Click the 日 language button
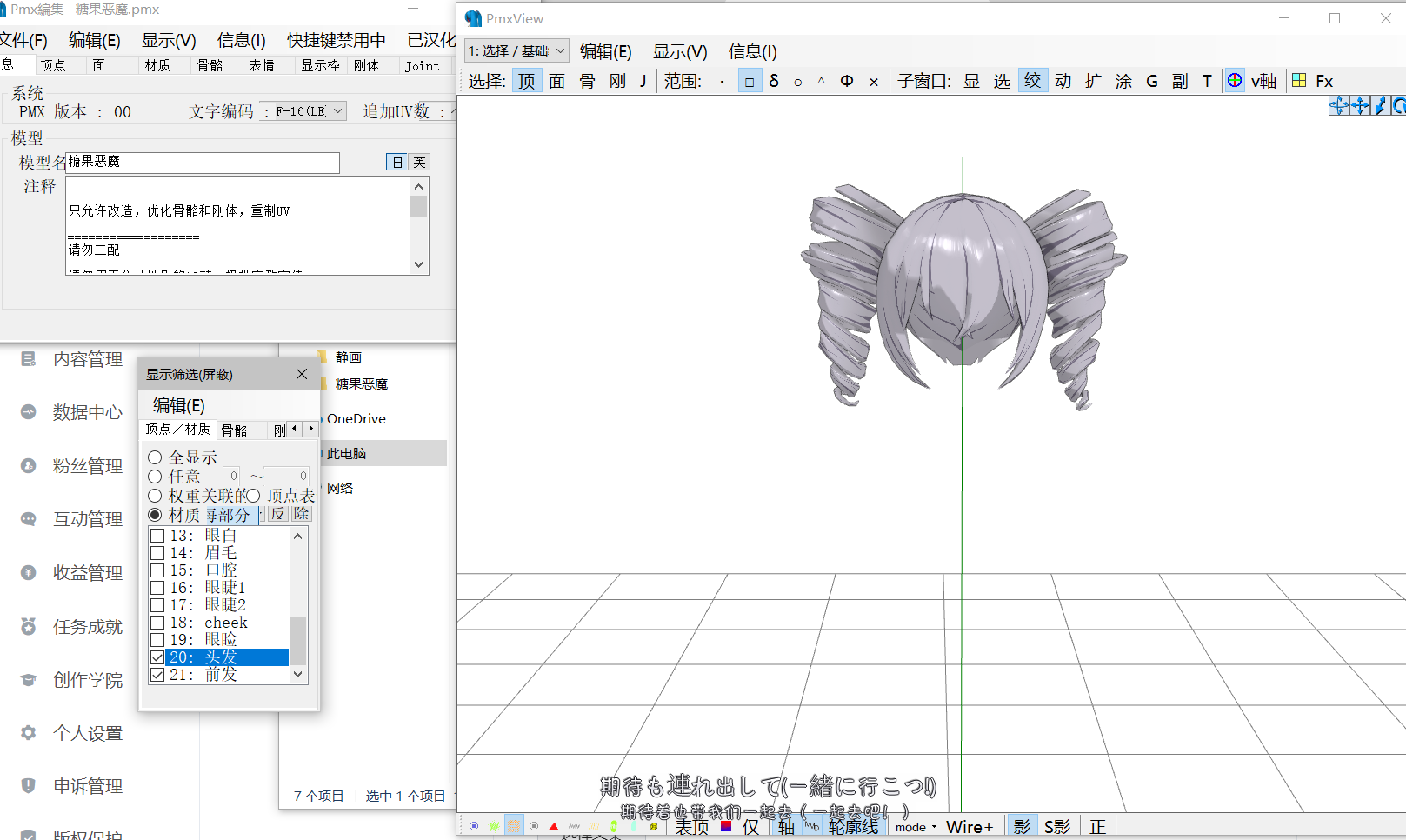This screenshot has height=840, width=1406. click(397, 163)
